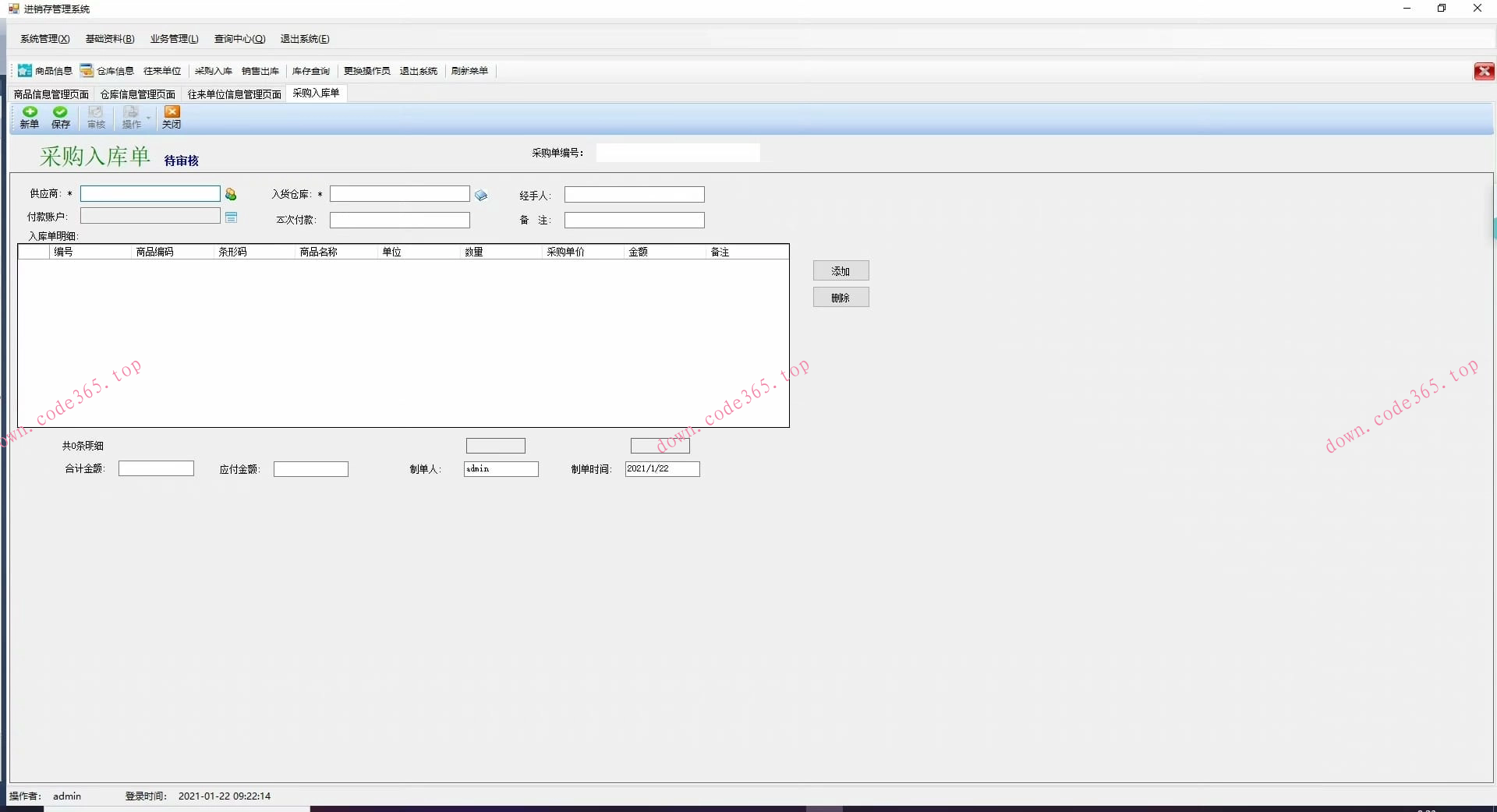The image size is (1497, 812).
Task: Save the order with the 保存 icon
Action: (61, 117)
